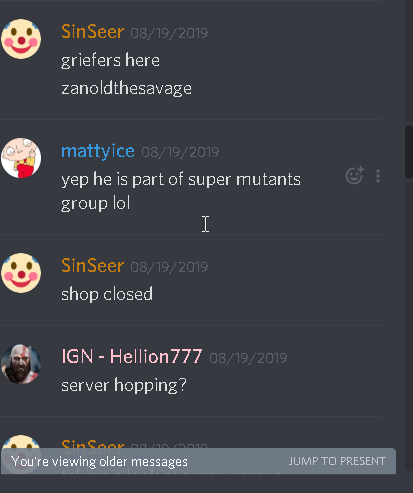Open SinSeer's profile from top username
Screen dimensions: 413x493
point(93,32)
